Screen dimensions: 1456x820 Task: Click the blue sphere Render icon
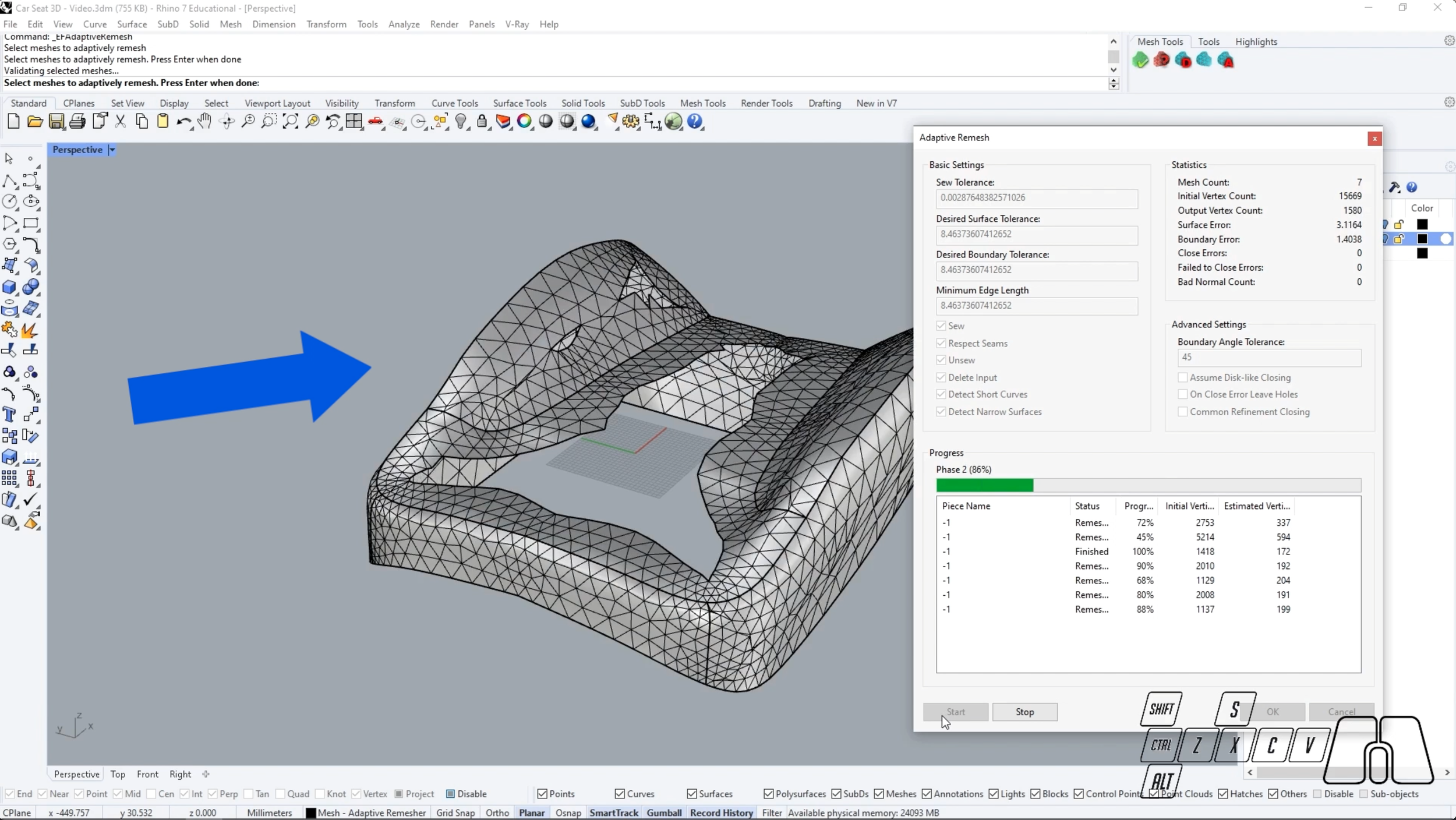(589, 122)
